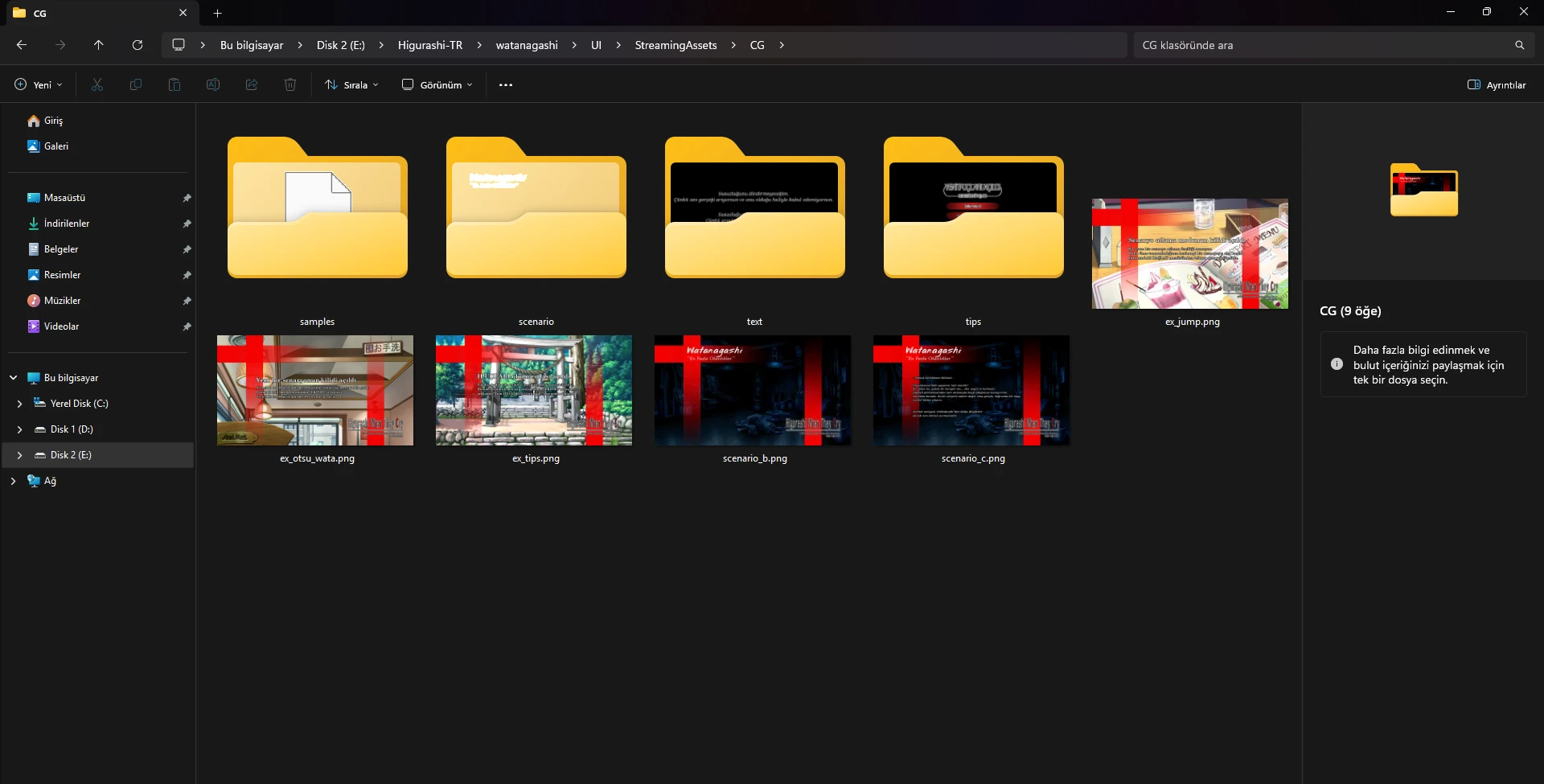Open Giriş in the sidebar
This screenshot has width=1544, height=784.
click(53, 121)
